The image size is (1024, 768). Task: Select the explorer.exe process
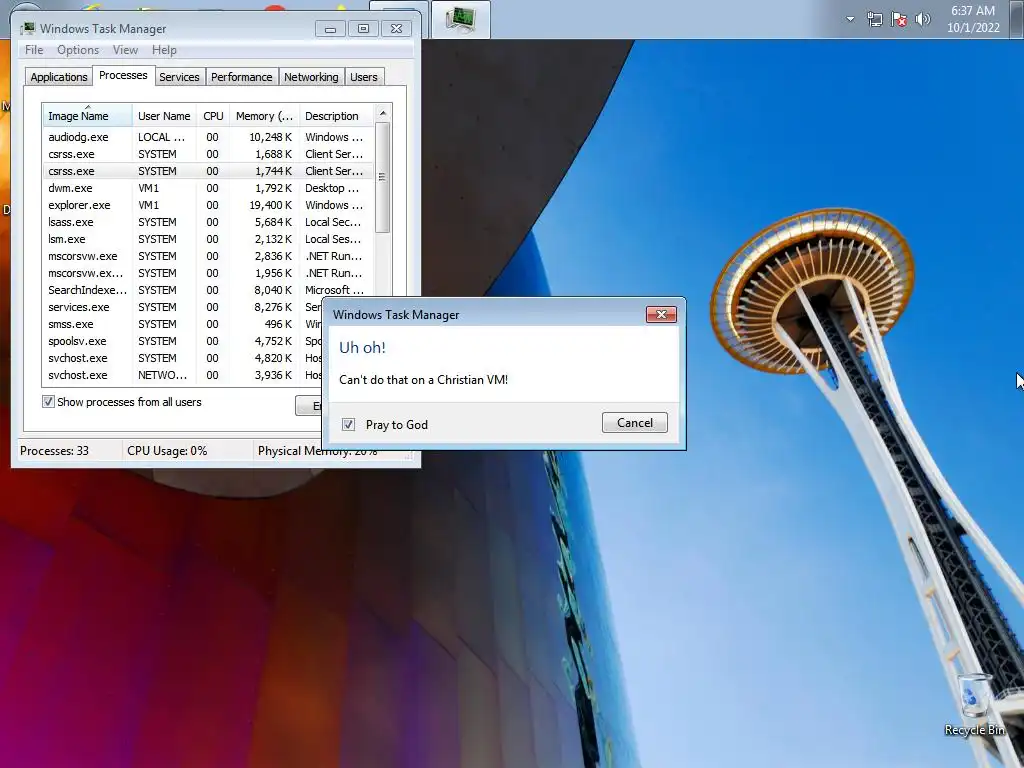208,205
